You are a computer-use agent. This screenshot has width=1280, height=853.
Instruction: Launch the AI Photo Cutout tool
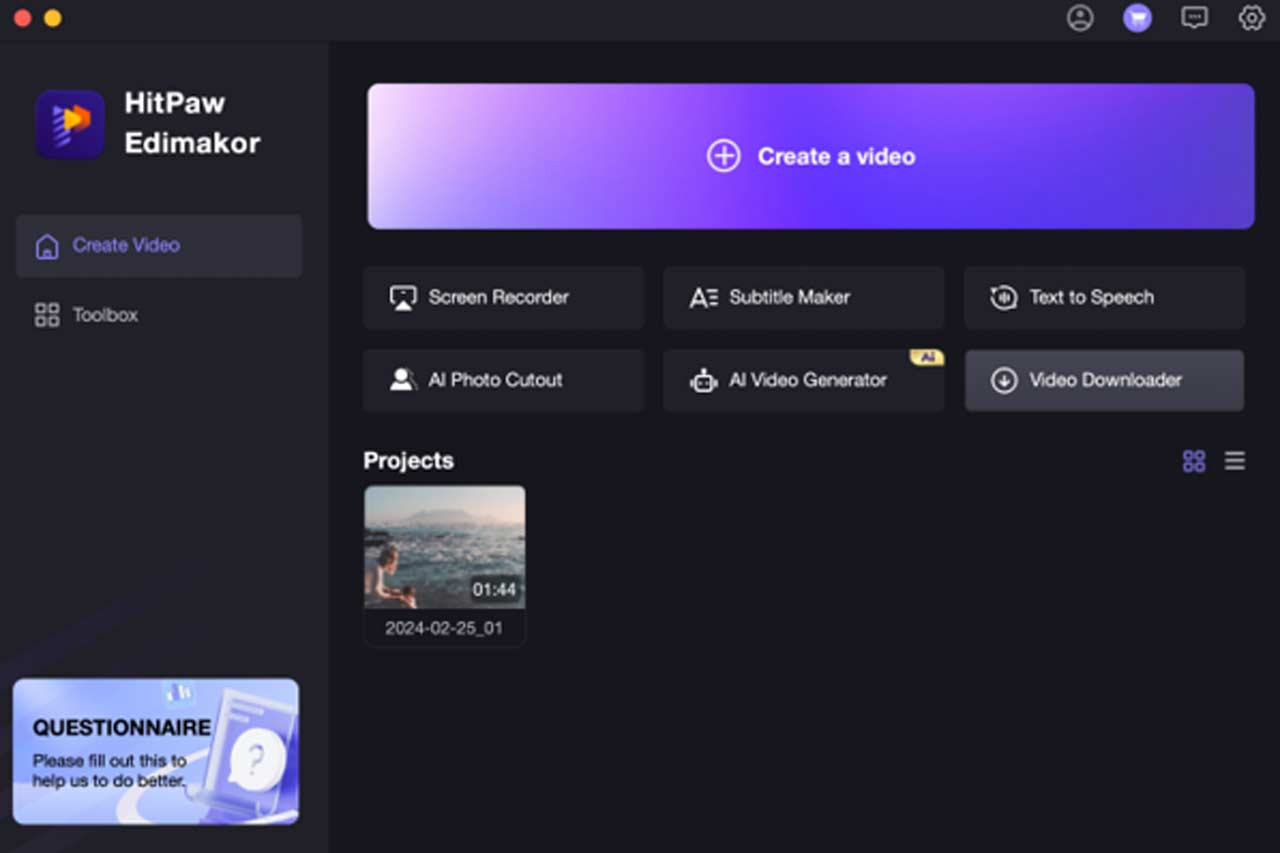coord(503,381)
